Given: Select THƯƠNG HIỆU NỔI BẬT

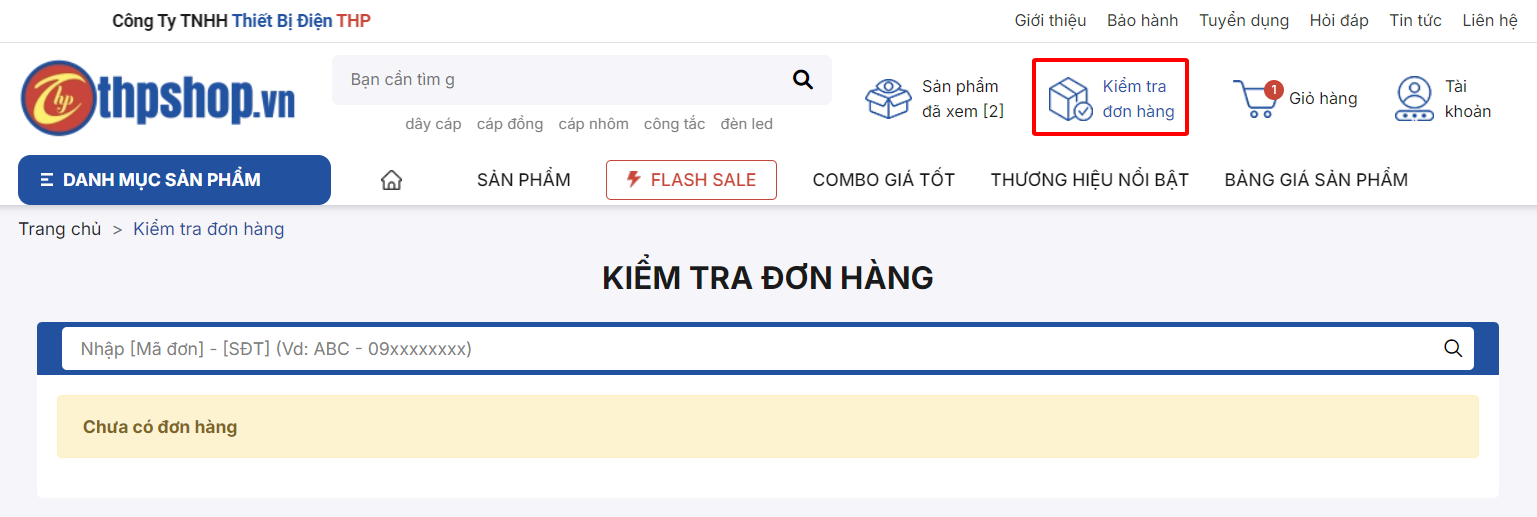Looking at the screenshot, I should pos(1090,180).
